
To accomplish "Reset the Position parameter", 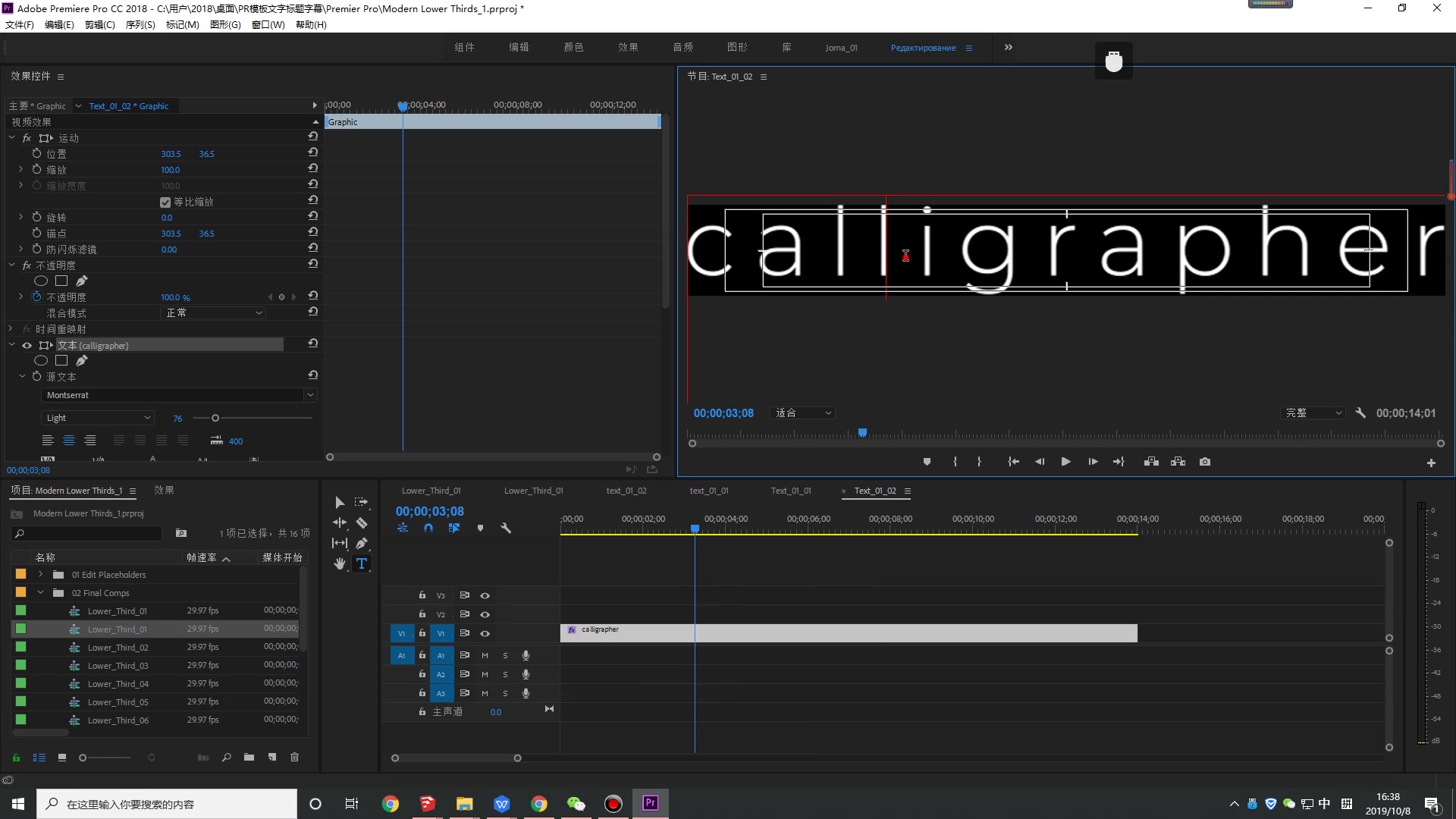I will [312, 152].
